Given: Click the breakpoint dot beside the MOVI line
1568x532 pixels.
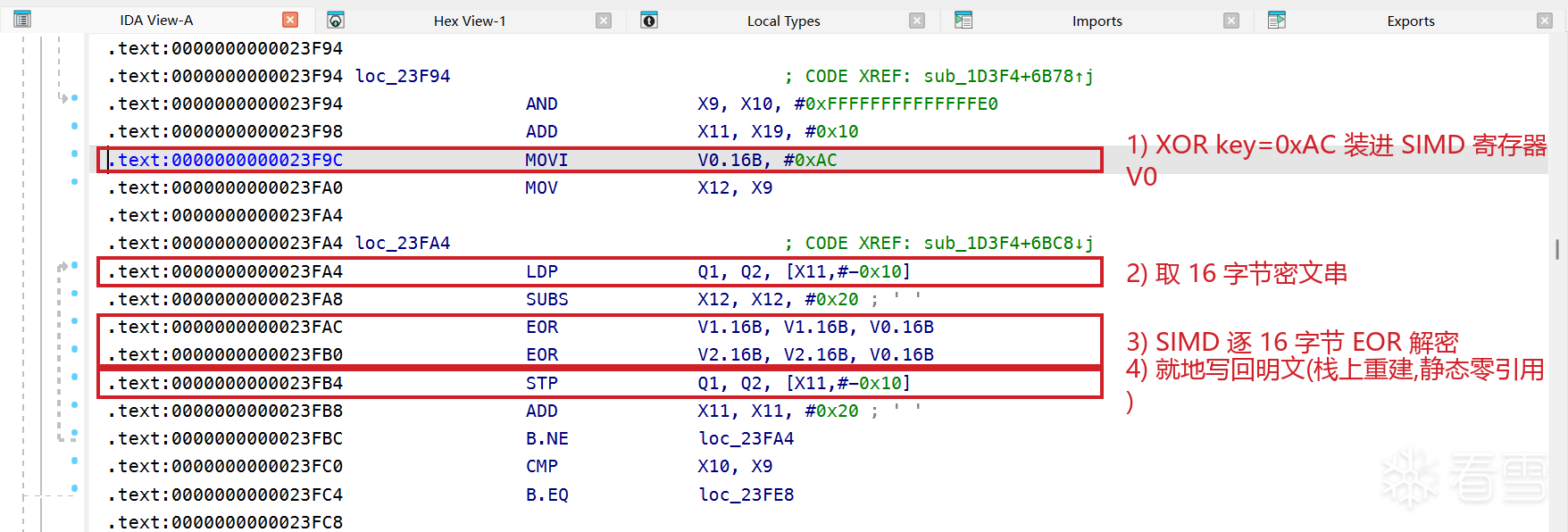Looking at the screenshot, I should point(74,154).
